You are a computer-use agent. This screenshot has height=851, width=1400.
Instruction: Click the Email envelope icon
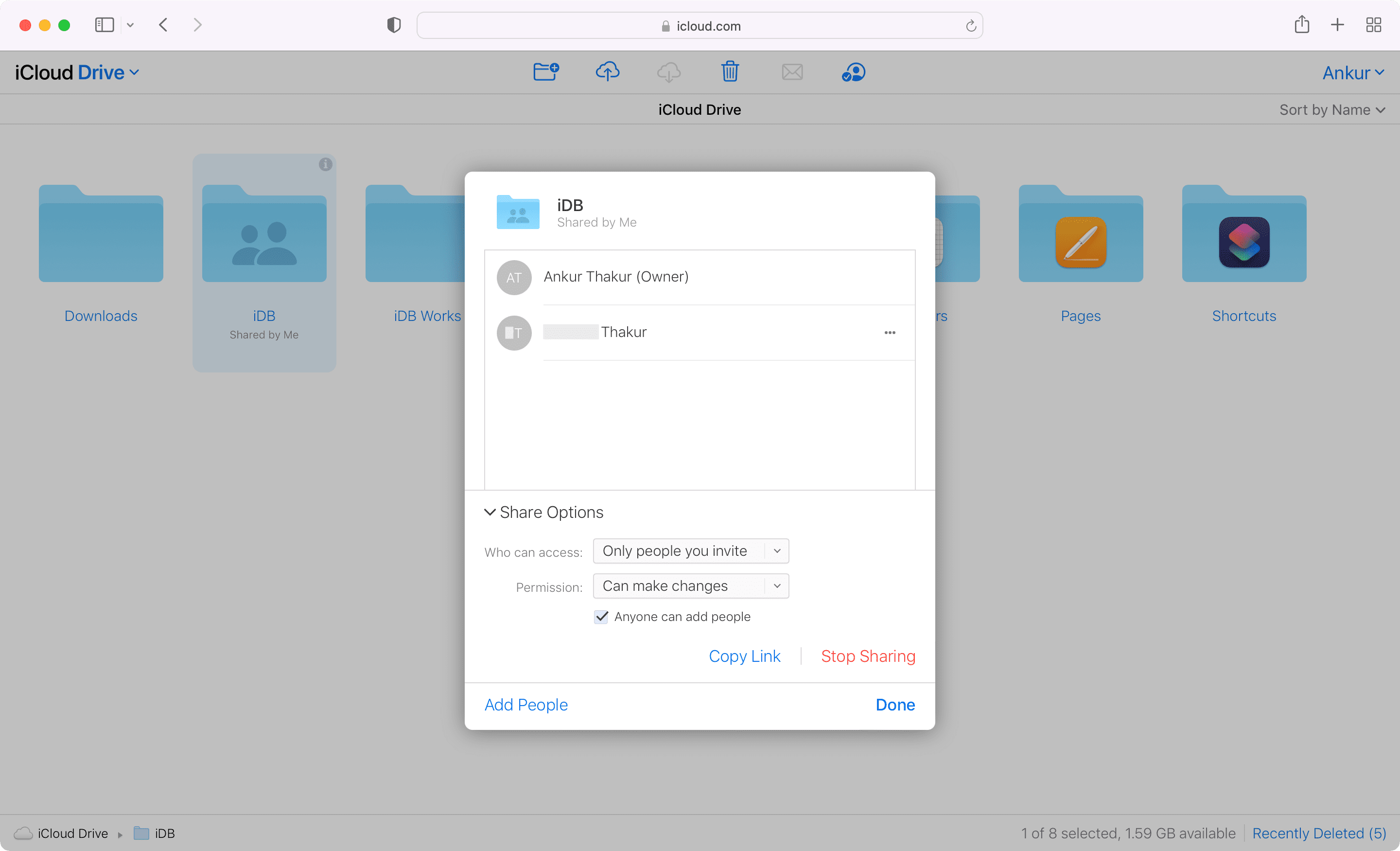[x=792, y=72]
